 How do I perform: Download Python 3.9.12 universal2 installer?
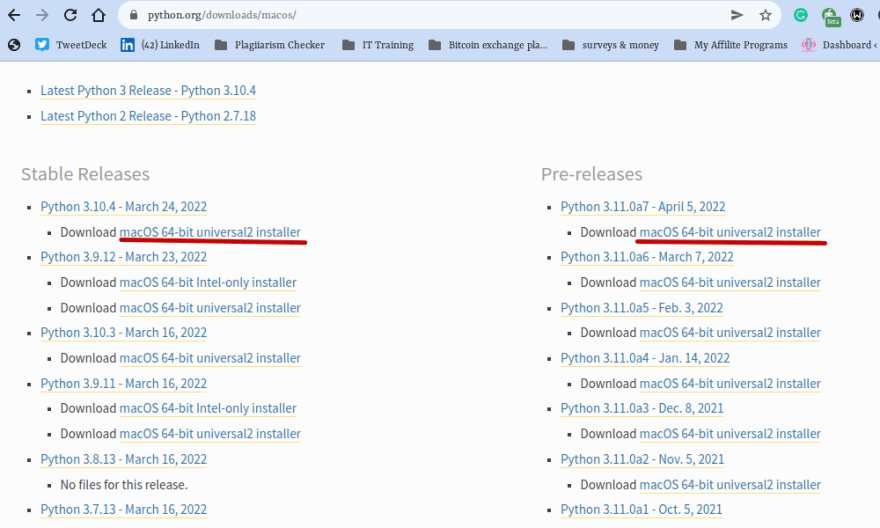[x=210, y=308]
